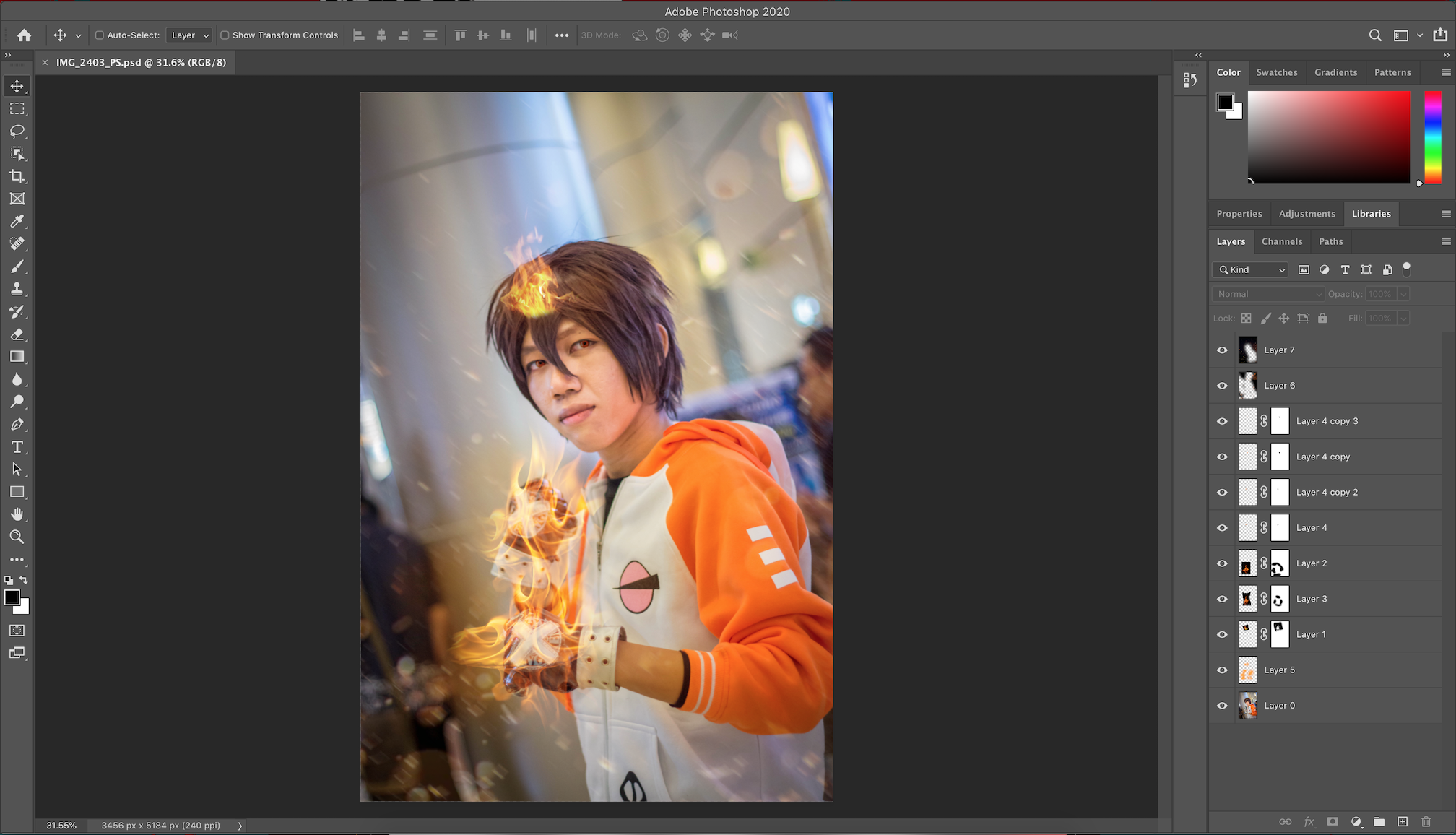This screenshot has width=1456, height=835.
Task: Switch to the Properties tab
Action: (x=1239, y=214)
